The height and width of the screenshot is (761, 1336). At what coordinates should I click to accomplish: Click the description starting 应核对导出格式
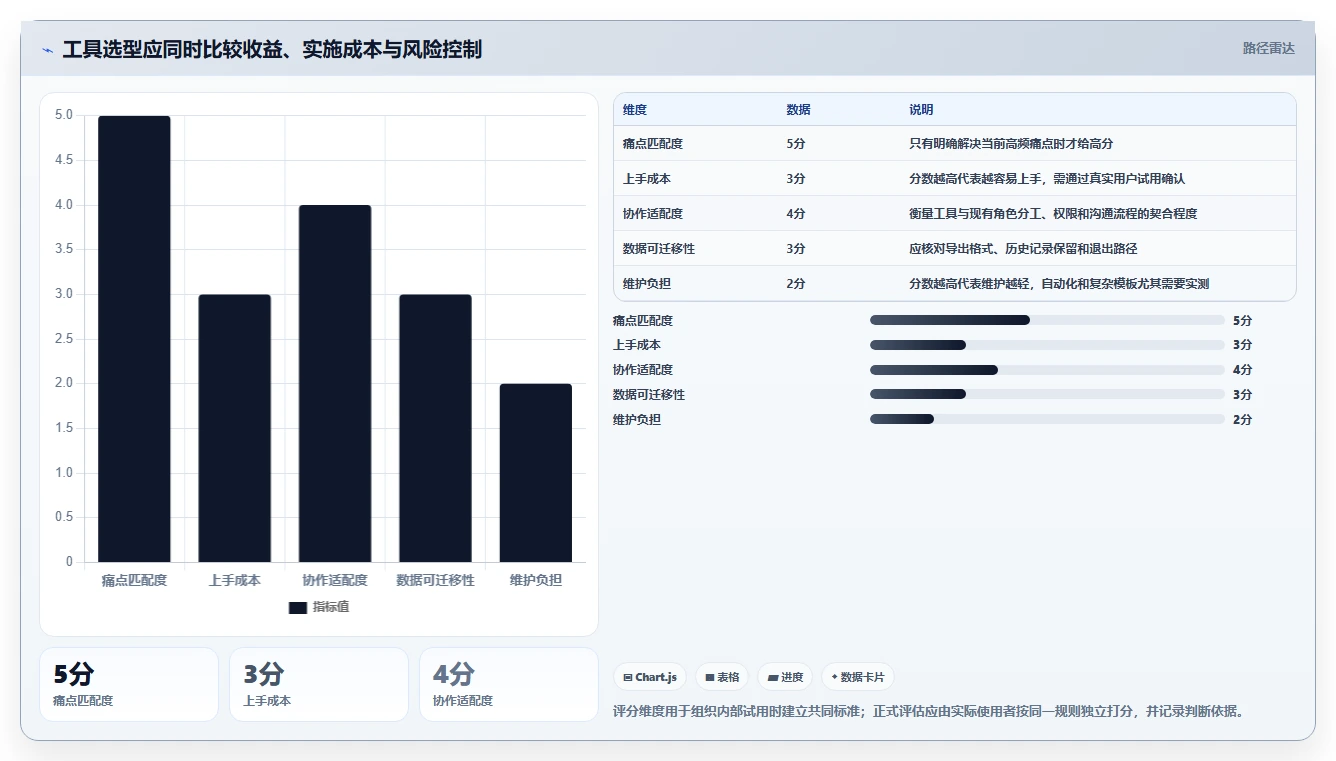pos(1023,249)
